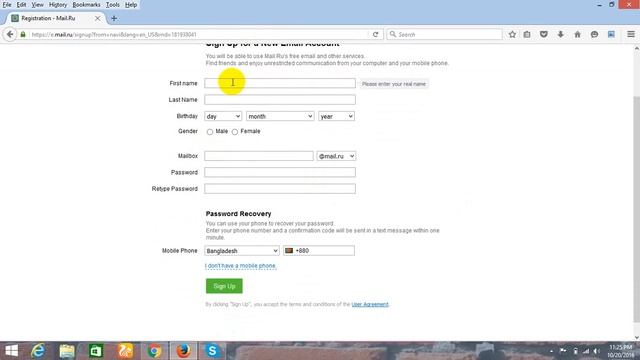
Task: Launch Google Chrome from the taskbar
Action: 154,351
